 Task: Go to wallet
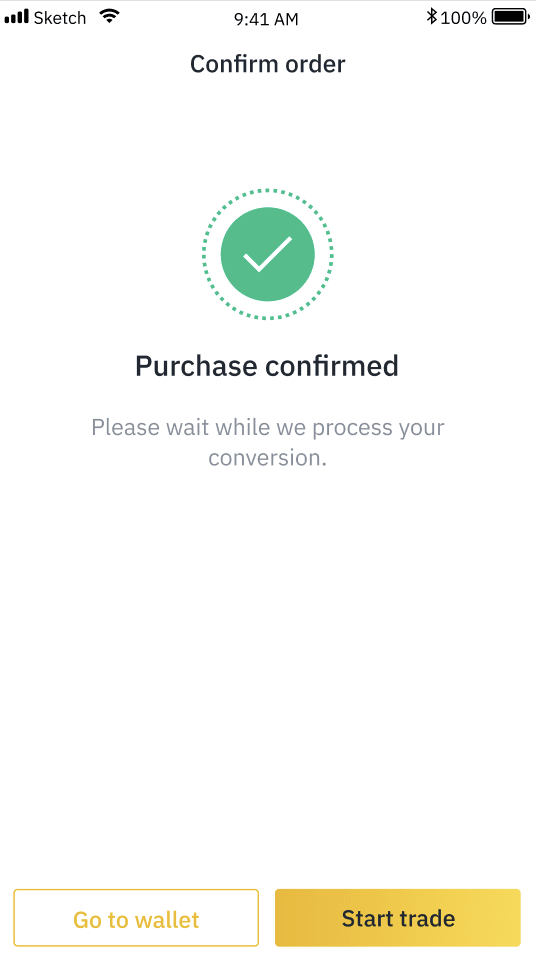tap(136, 918)
